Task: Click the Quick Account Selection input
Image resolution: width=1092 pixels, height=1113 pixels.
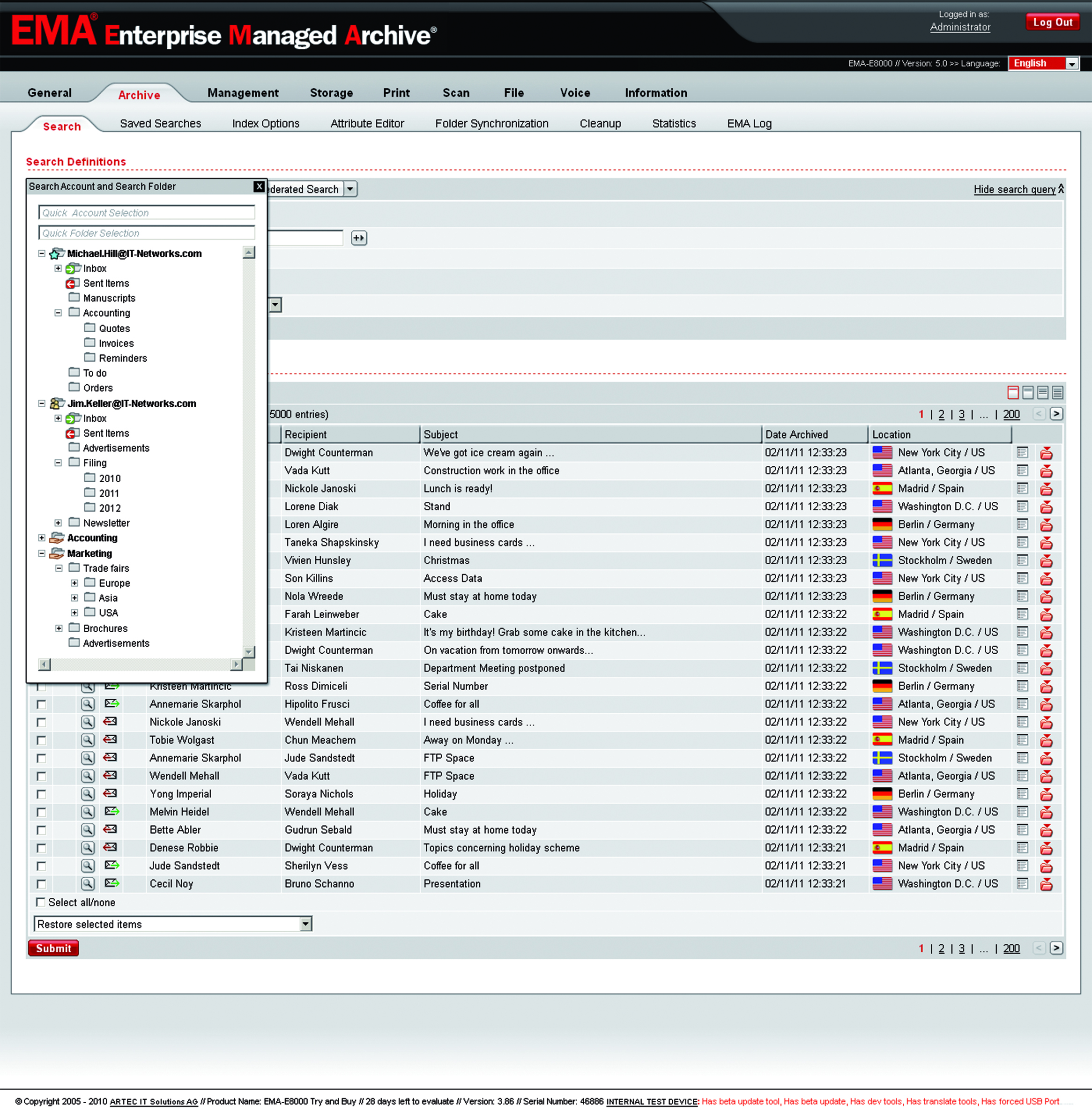Action: pyautogui.click(x=146, y=213)
